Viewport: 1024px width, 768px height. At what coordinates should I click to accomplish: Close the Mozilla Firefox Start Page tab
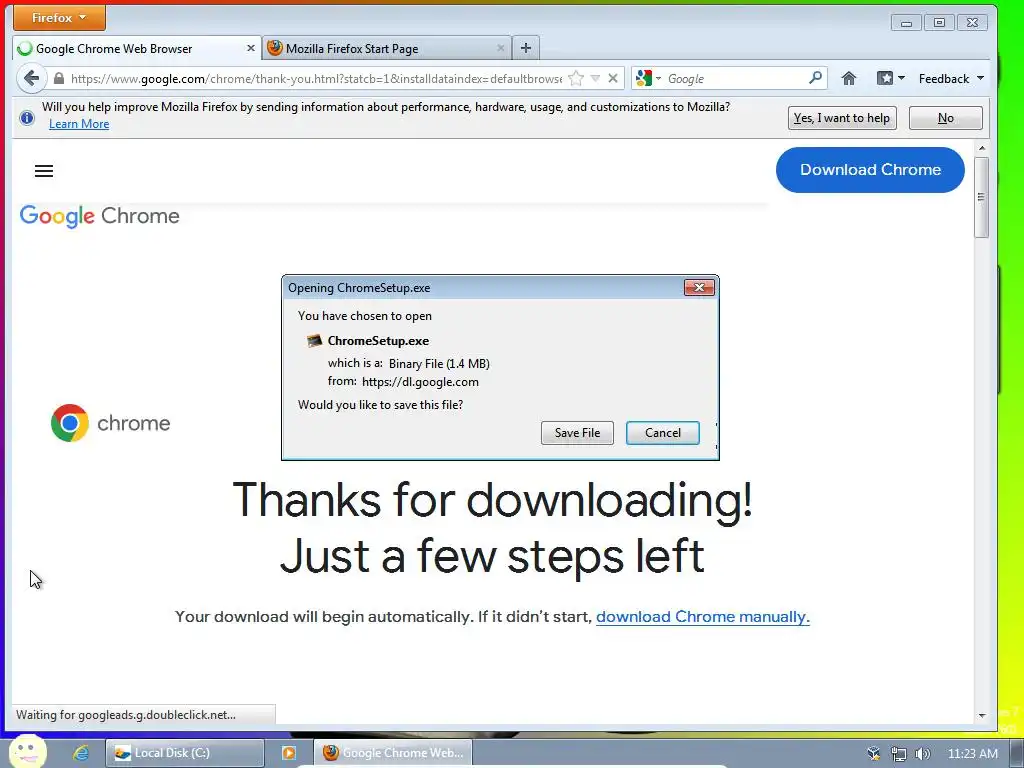click(x=500, y=48)
